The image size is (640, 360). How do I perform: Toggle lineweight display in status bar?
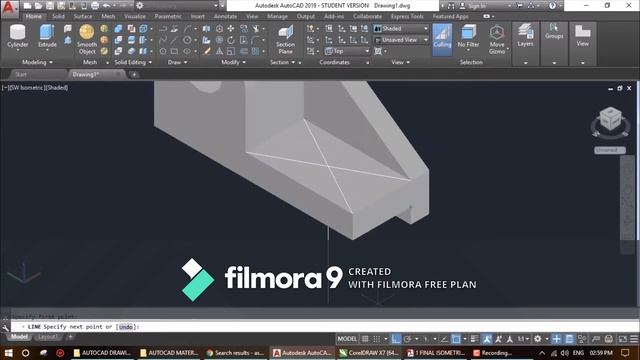point(474,339)
